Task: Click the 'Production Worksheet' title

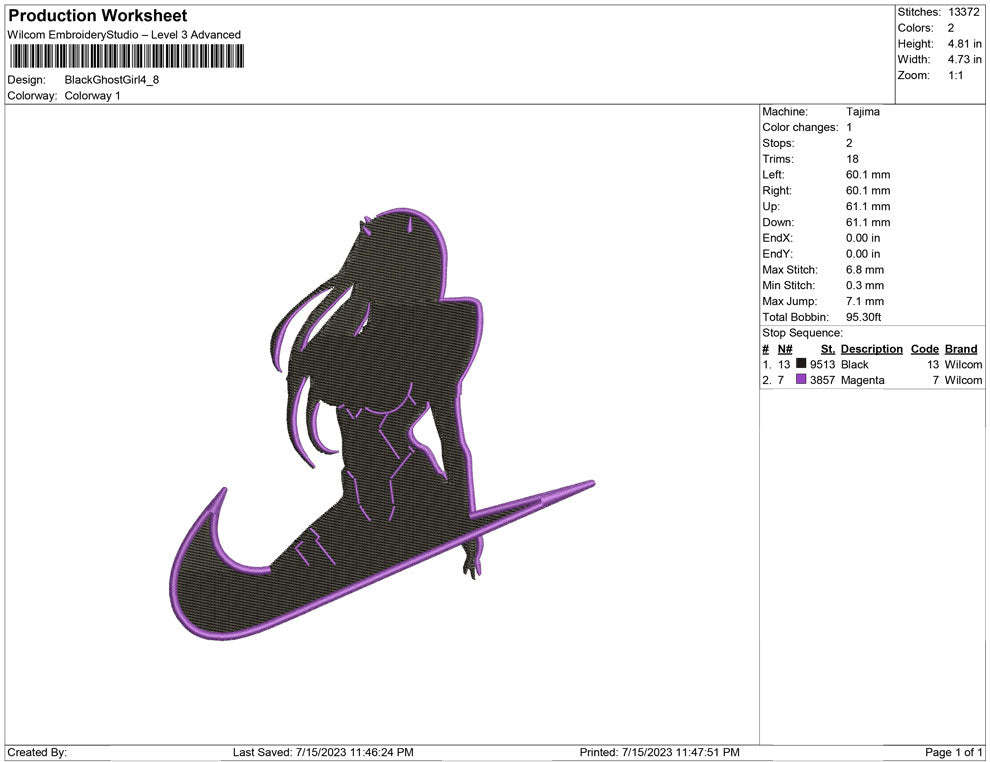Action: (x=98, y=15)
